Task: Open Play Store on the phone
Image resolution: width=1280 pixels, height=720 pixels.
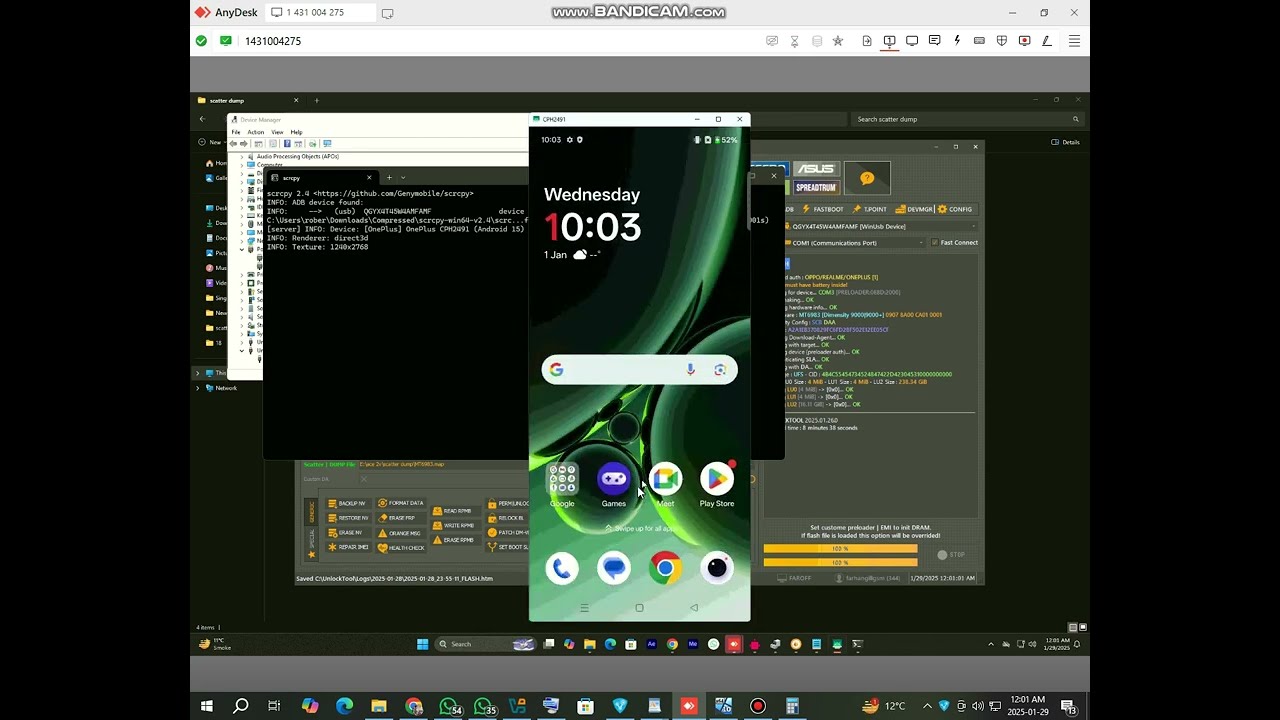Action: (x=717, y=480)
